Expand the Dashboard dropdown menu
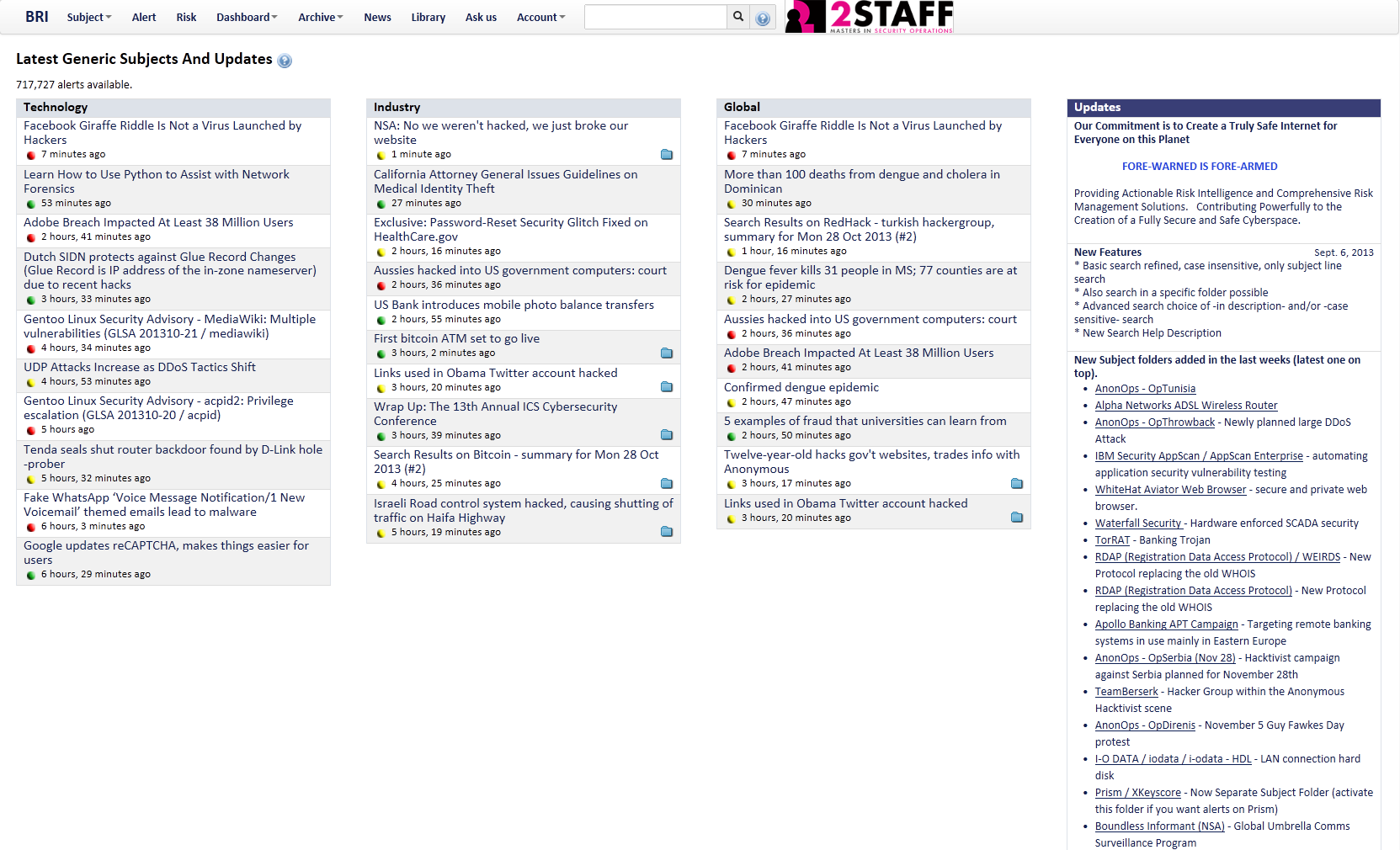1400x850 pixels. (247, 17)
